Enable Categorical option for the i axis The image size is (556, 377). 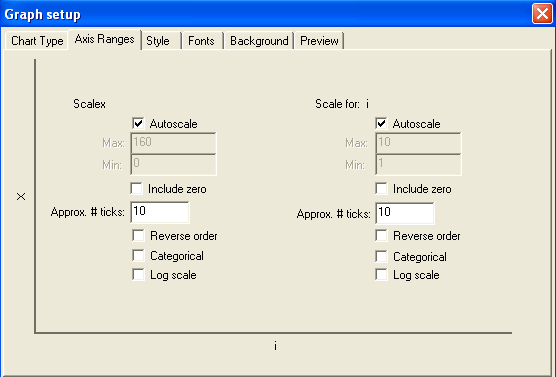382,256
